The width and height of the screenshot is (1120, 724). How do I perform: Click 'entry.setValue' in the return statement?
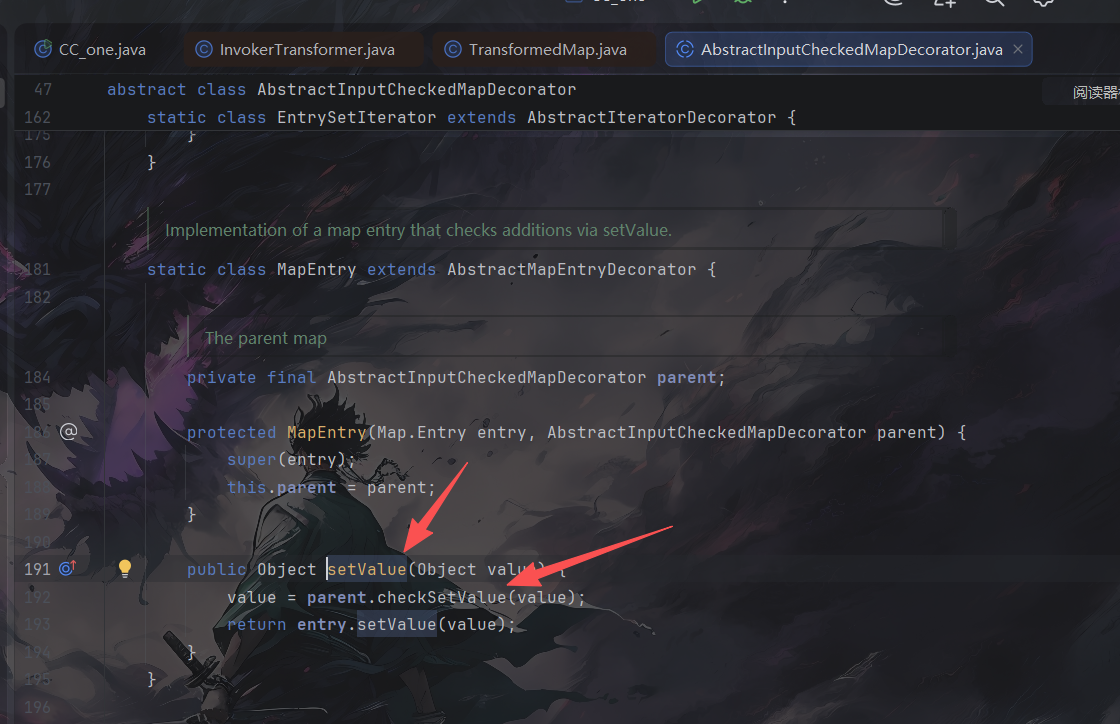click(366, 624)
